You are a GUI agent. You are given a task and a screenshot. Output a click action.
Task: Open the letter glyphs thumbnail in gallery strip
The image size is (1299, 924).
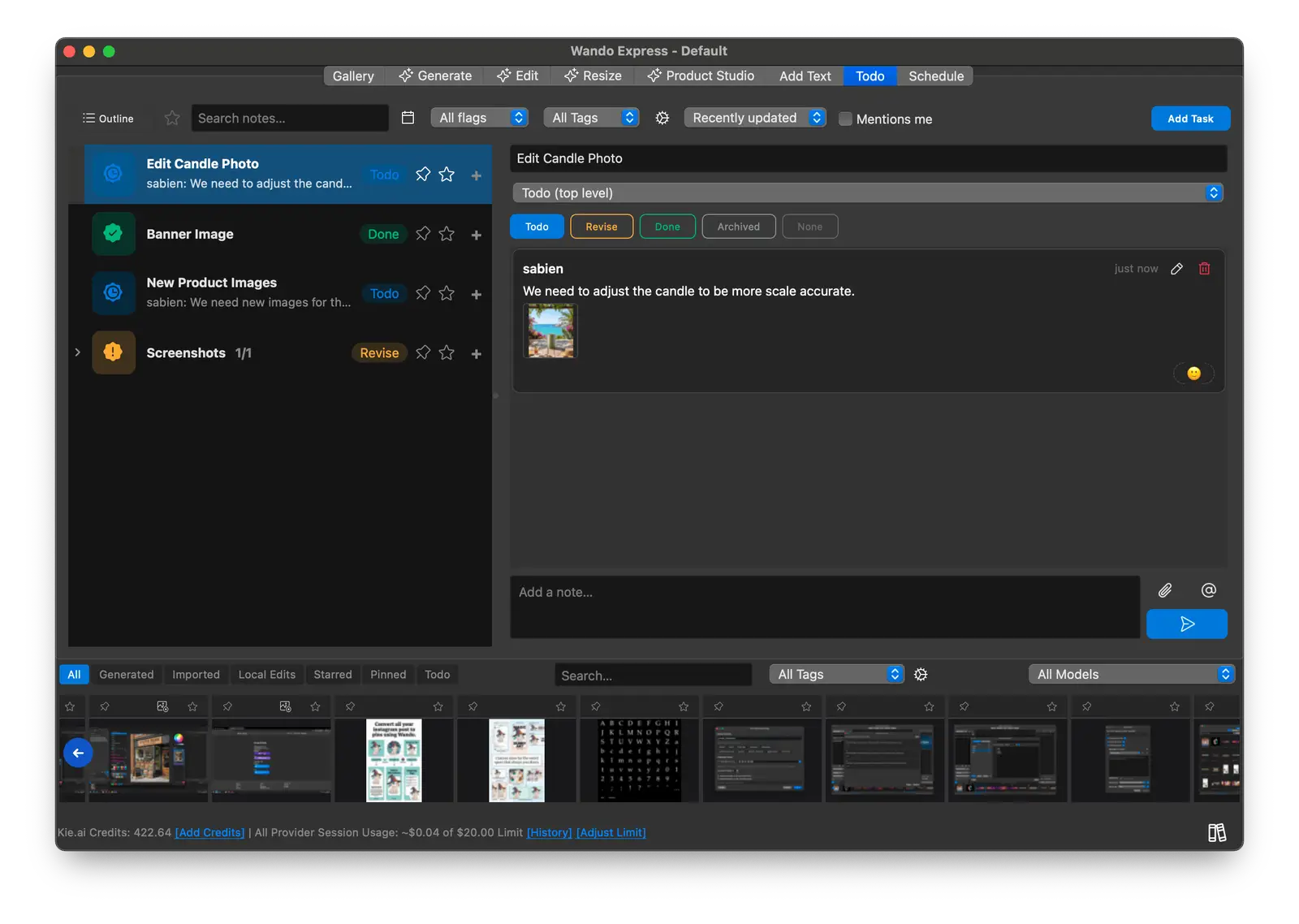tap(639, 760)
